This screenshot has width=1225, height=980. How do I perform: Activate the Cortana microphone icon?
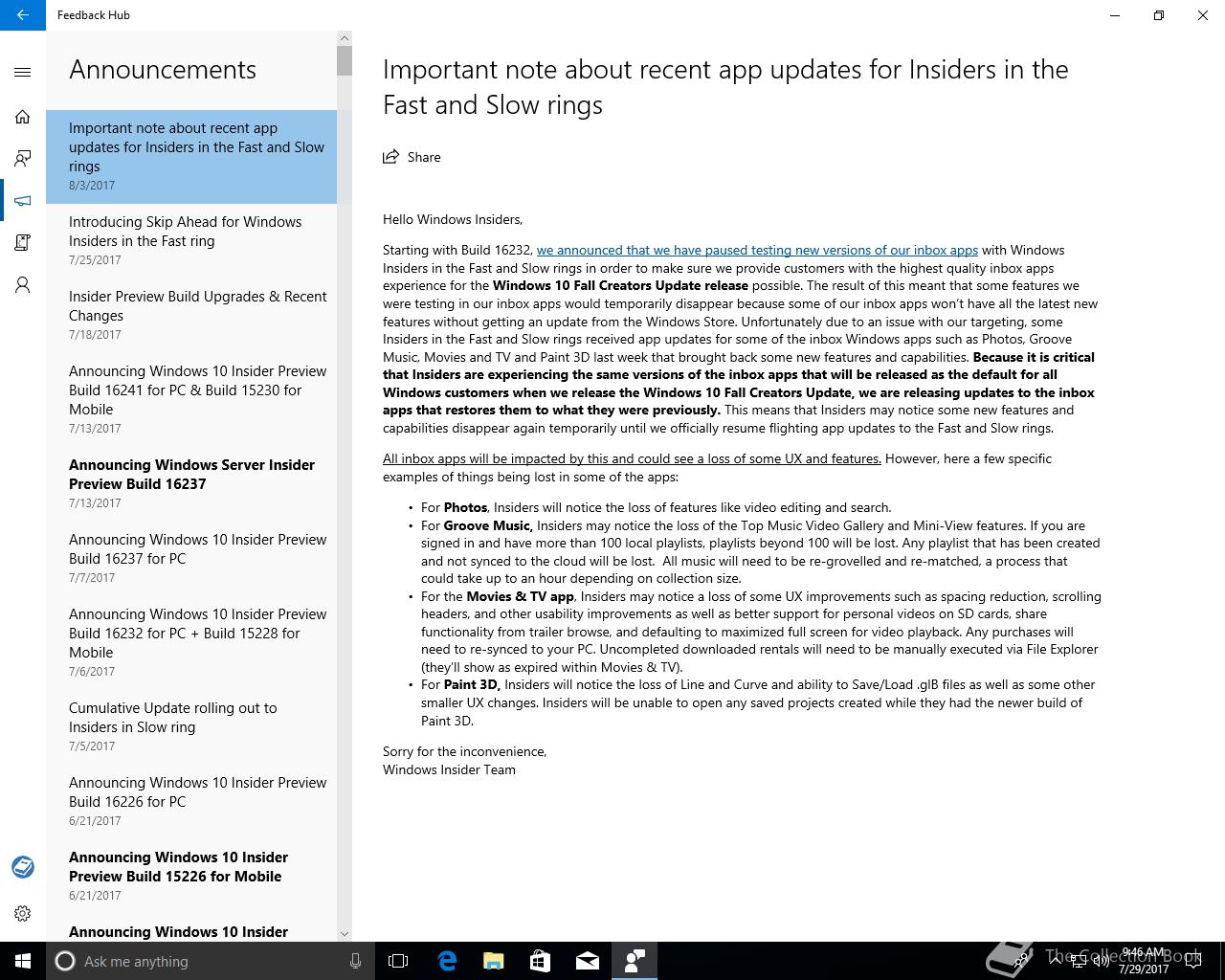point(355,961)
